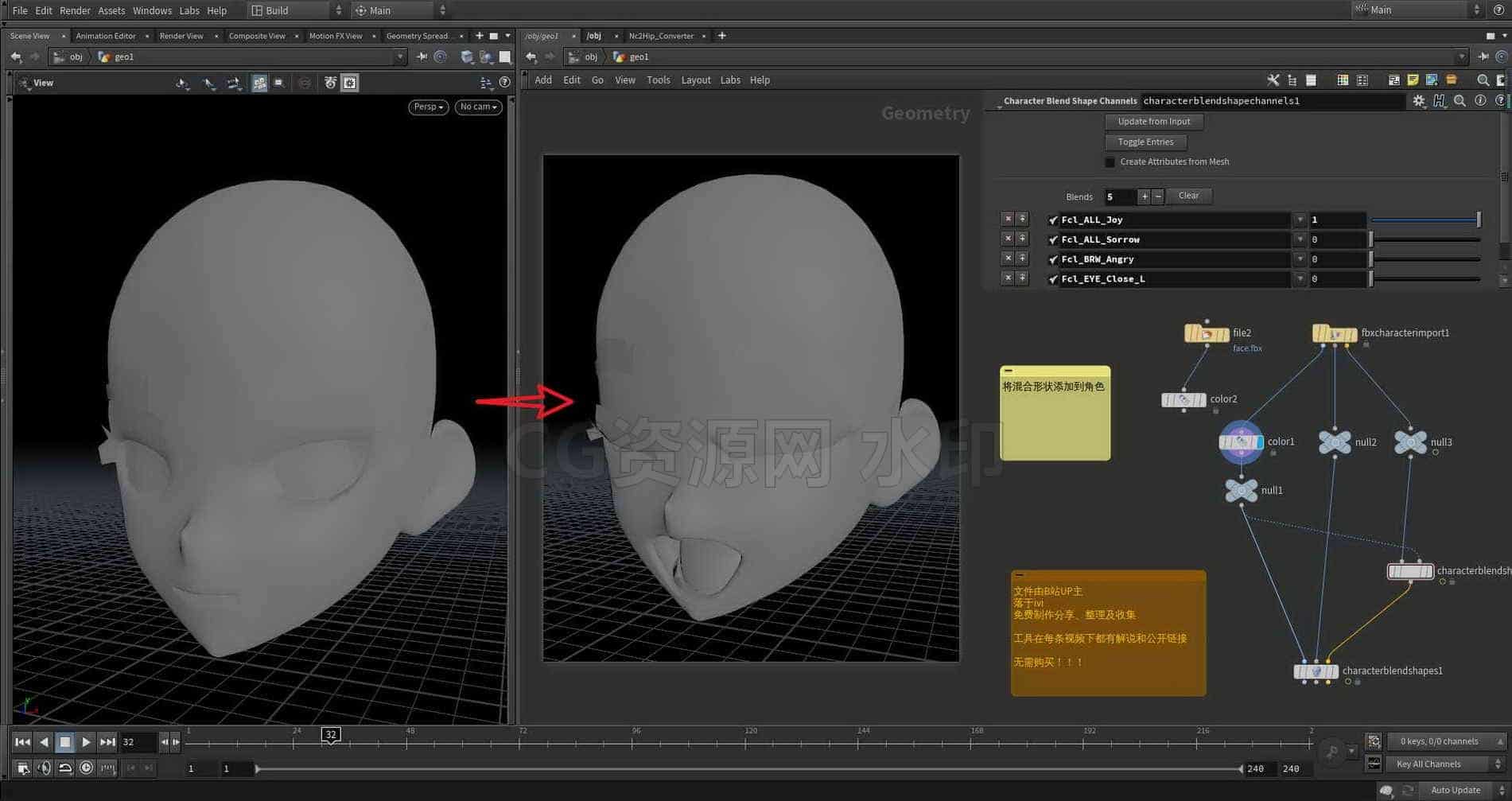Toggle Auto Update mode at bottom right
Viewport: 1512px width, 801px height.
coord(1456,790)
